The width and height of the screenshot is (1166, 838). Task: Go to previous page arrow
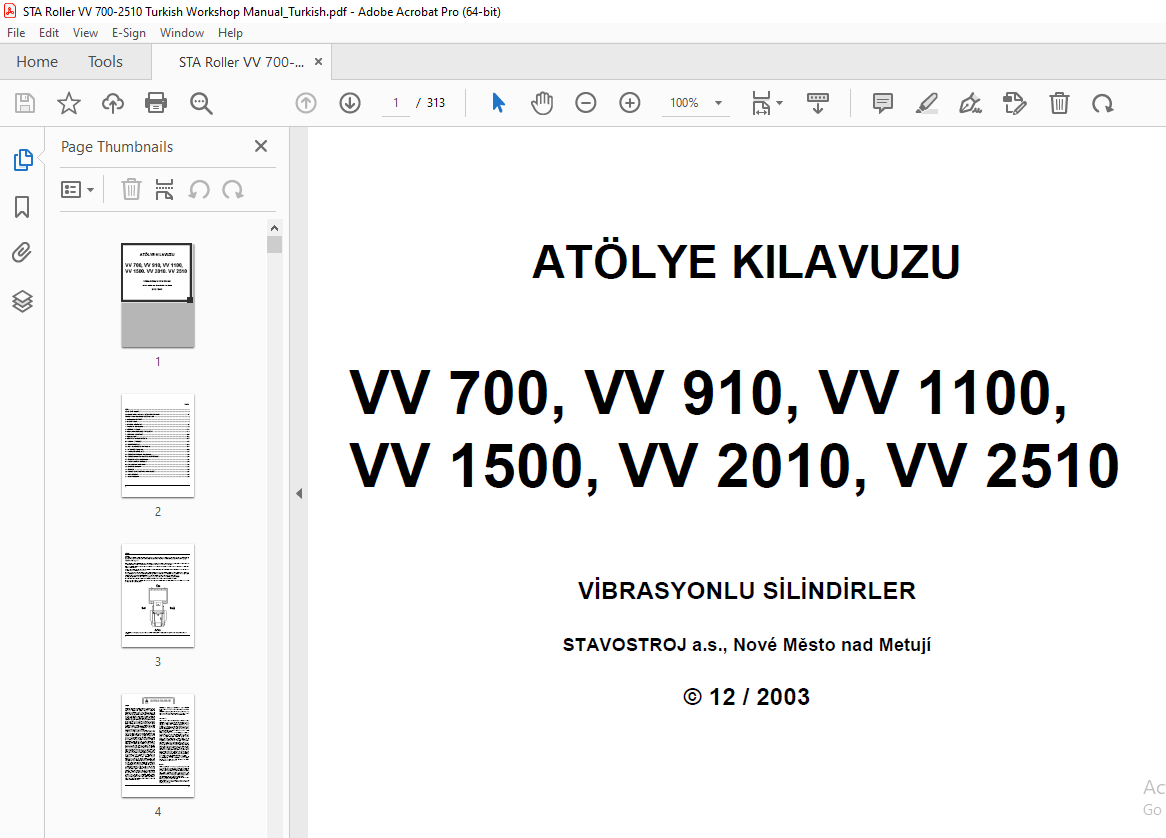point(306,103)
